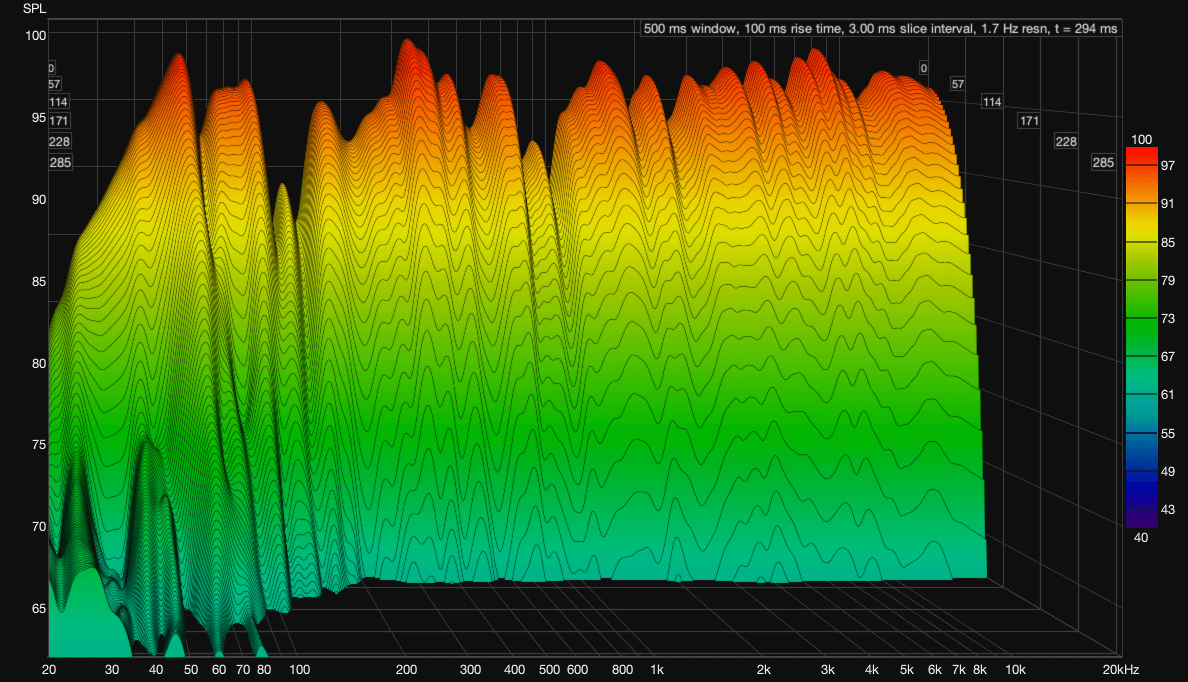This screenshot has width=1188, height=682.
Task: Click the SPL axis title label
Action: (x=34, y=9)
